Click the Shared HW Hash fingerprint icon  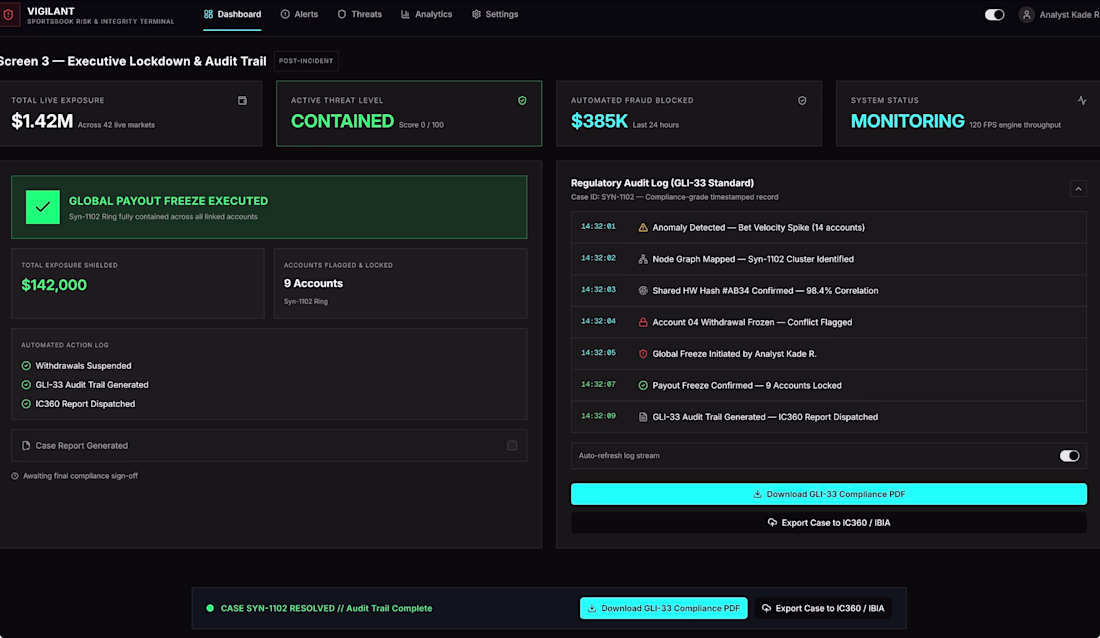click(643, 291)
